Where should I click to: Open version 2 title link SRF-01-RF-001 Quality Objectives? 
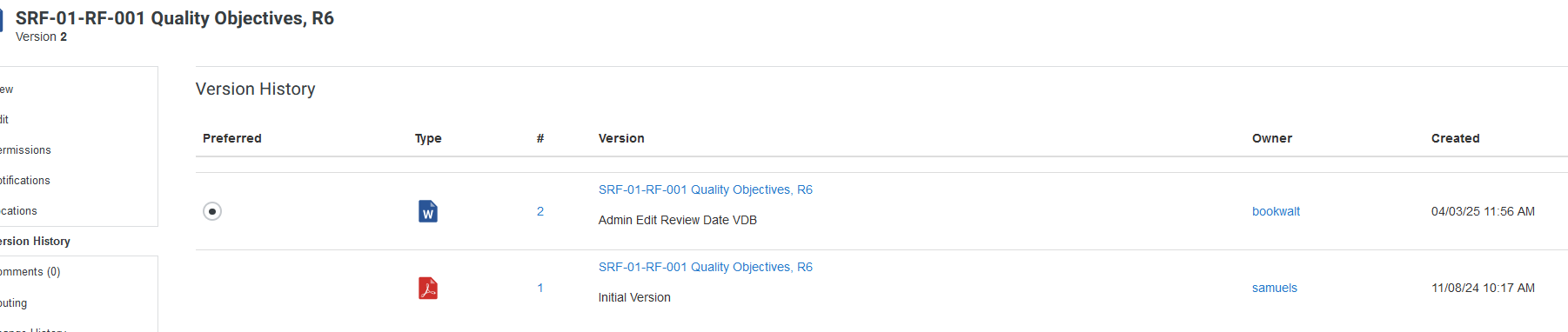point(705,189)
